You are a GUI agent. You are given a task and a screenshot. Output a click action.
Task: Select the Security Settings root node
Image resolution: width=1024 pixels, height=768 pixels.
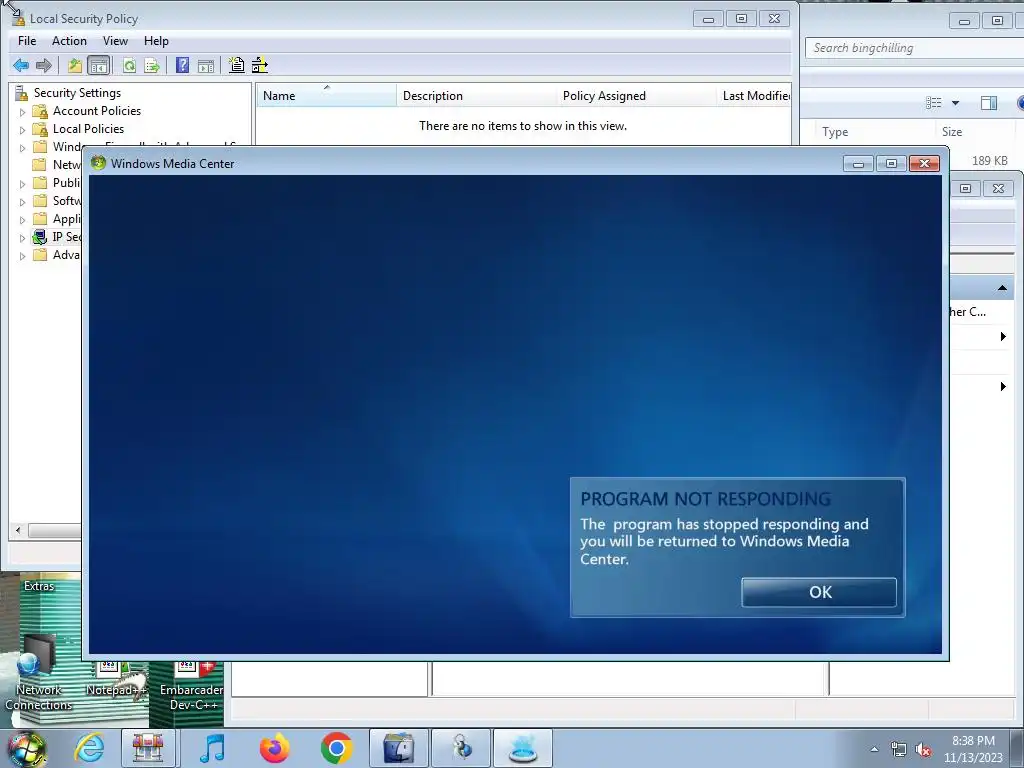point(77,93)
